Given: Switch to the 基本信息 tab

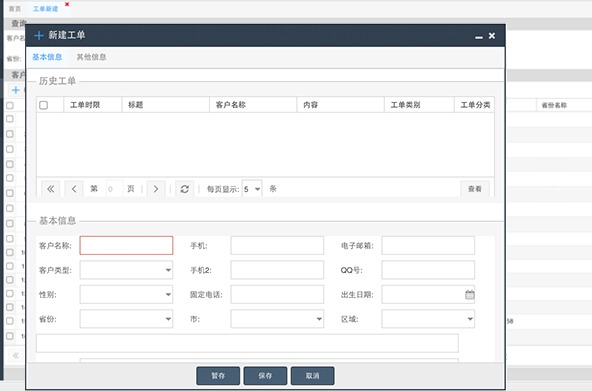Looking at the screenshot, I should pyautogui.click(x=47, y=57).
